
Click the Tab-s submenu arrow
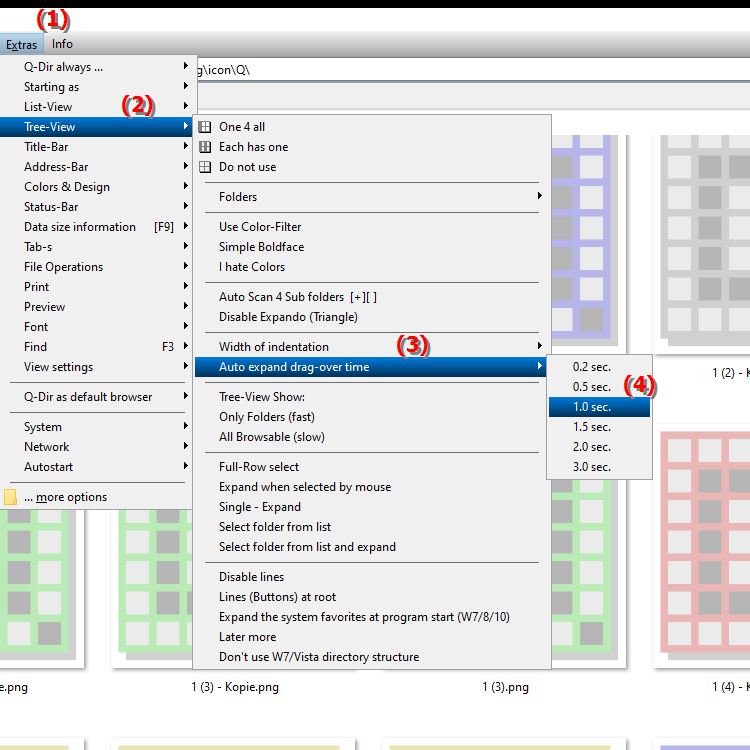[x=186, y=246]
